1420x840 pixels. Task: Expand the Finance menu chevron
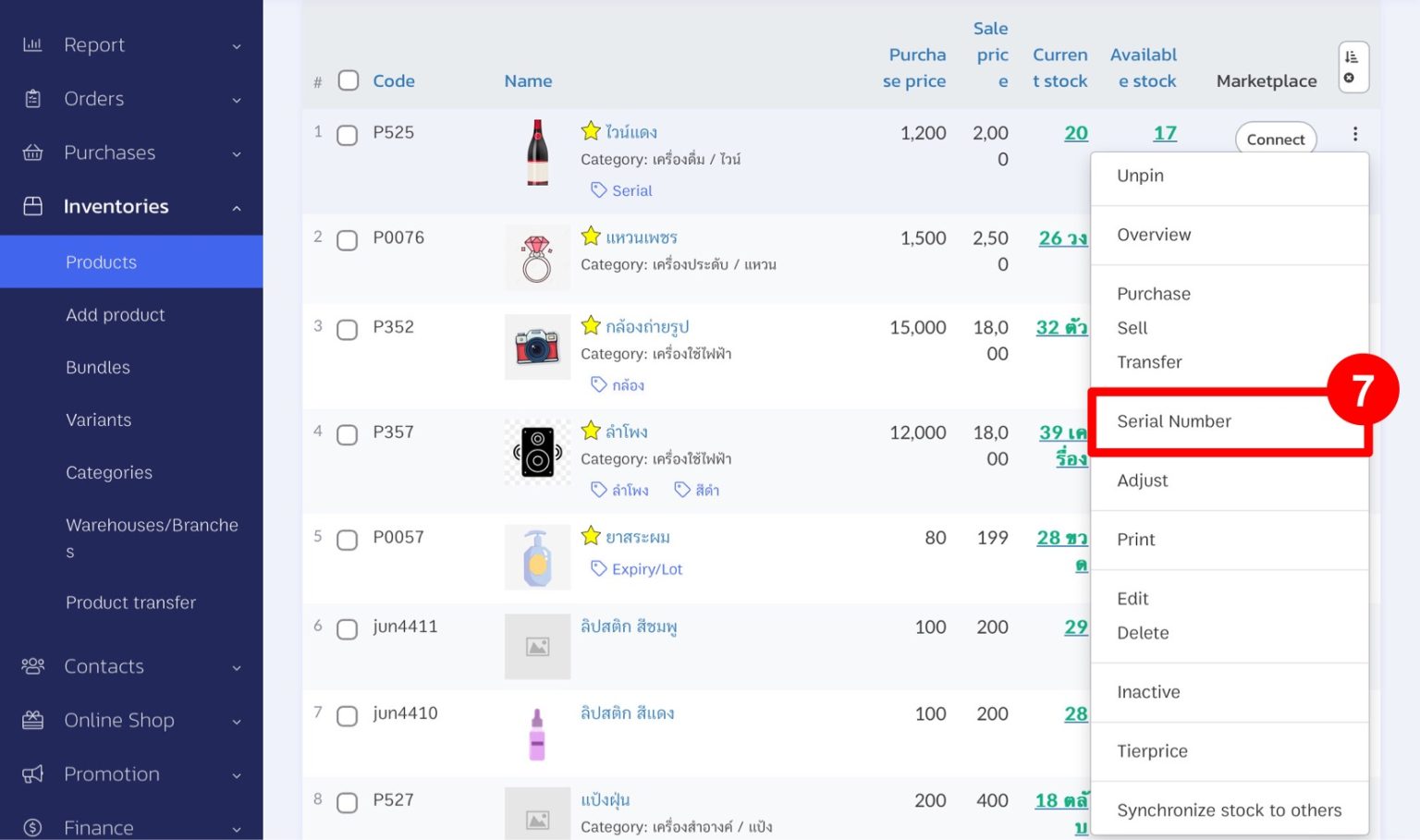237,830
